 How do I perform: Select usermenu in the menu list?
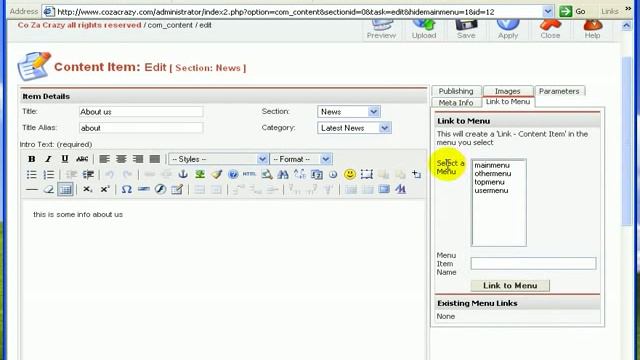491,191
